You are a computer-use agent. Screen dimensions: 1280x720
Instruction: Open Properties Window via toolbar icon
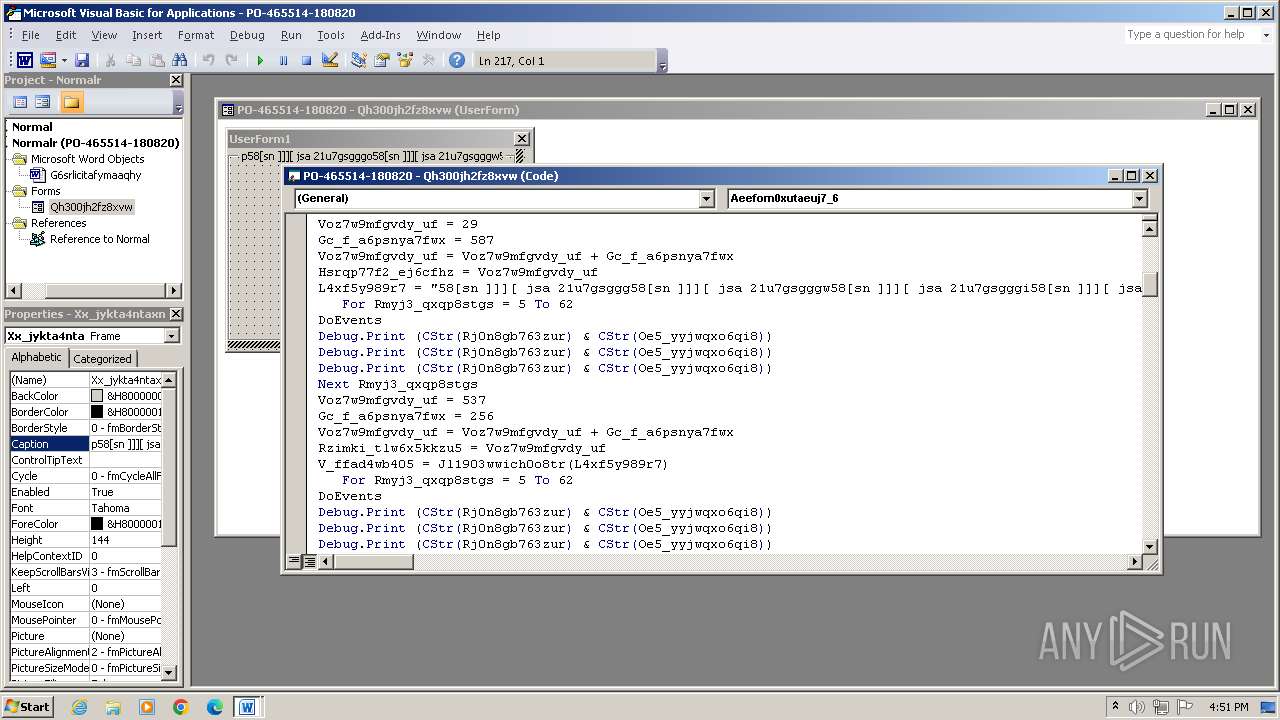(382, 61)
